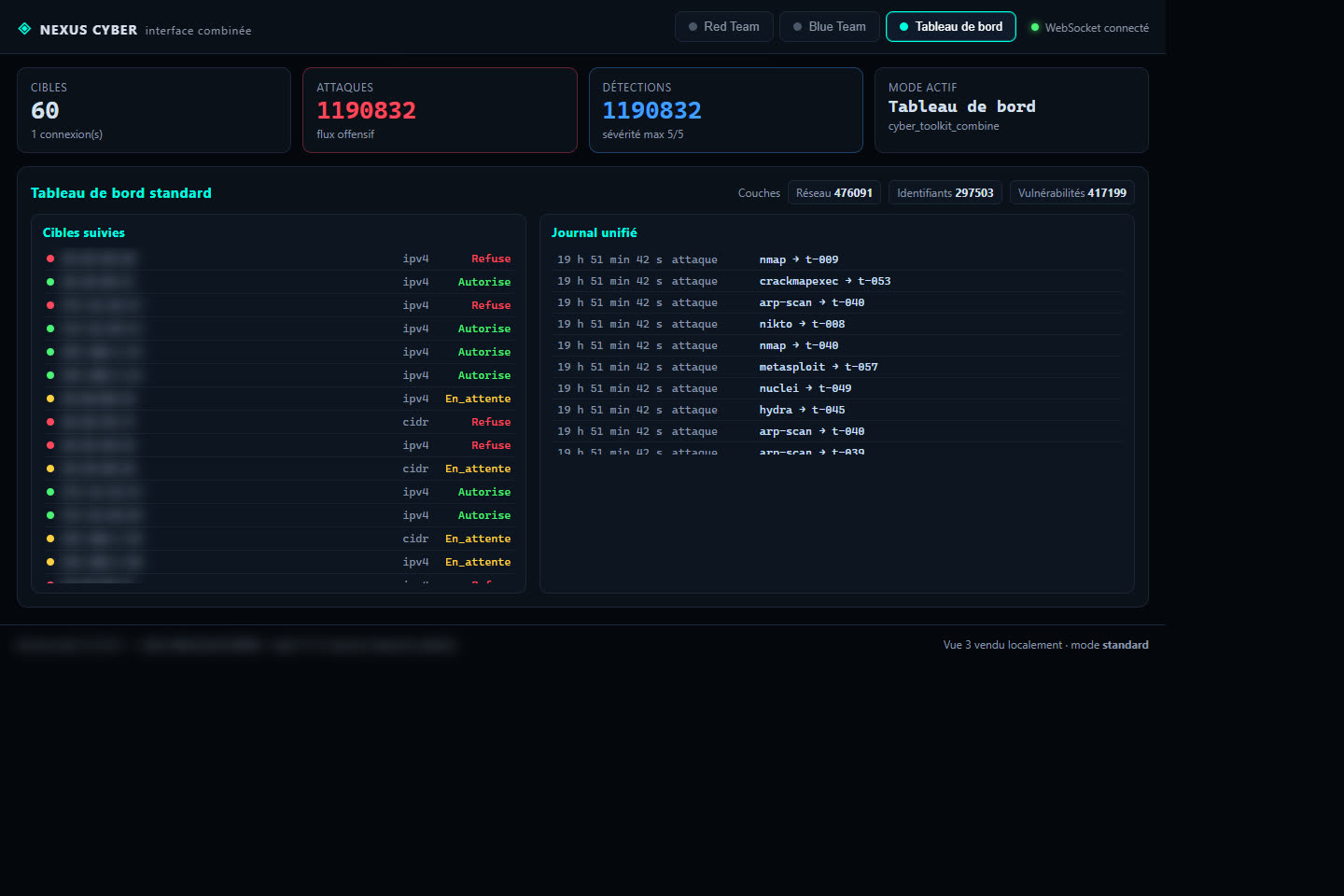Open the Réseau 476091 layer chip

pyautogui.click(x=834, y=192)
